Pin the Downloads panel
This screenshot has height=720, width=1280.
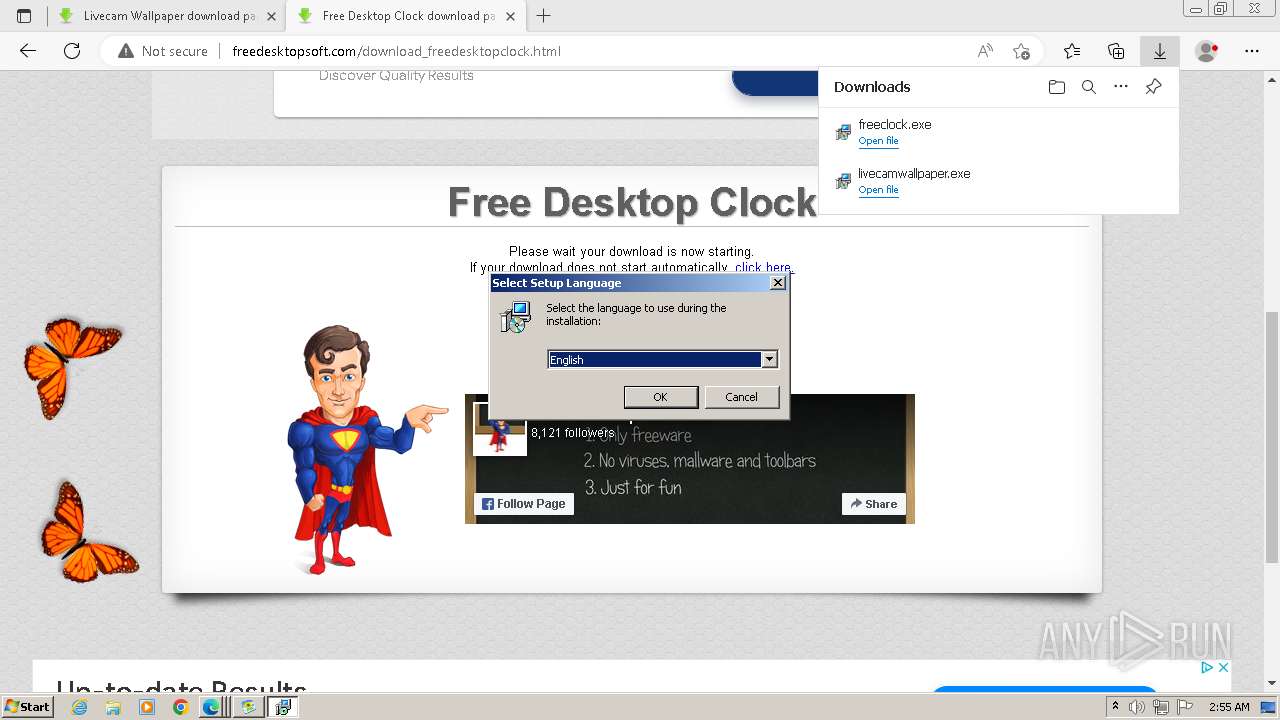click(x=1153, y=87)
